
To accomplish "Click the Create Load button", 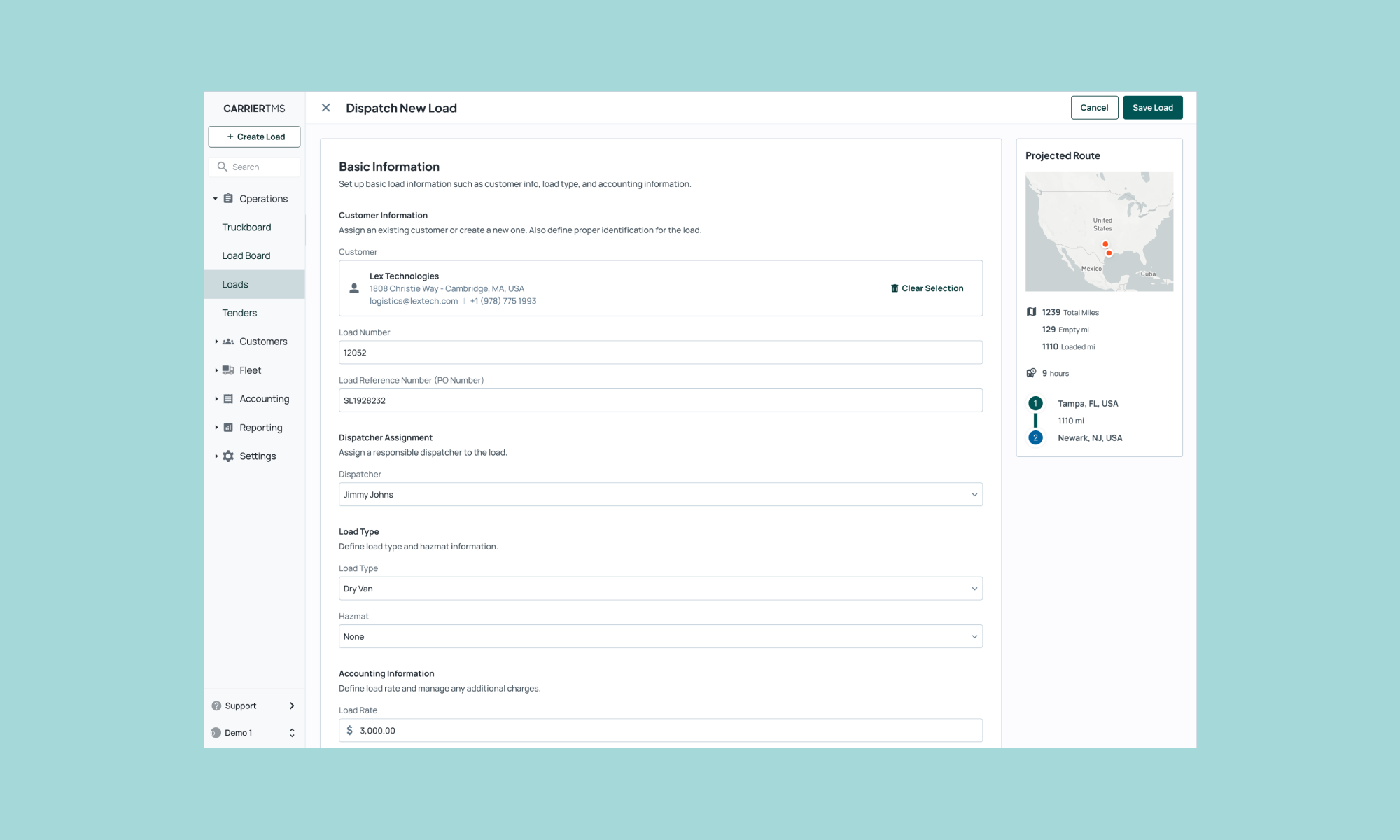I will (254, 136).
